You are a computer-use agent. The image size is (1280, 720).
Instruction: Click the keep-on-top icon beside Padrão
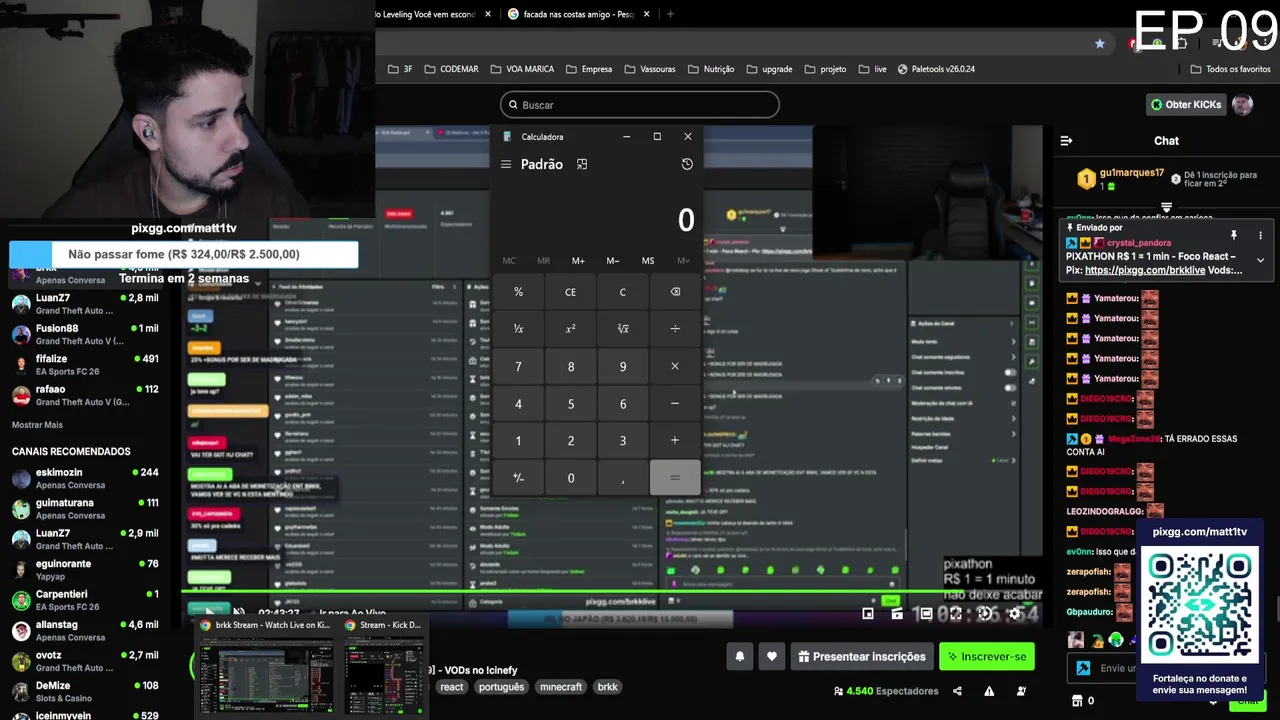coord(582,164)
